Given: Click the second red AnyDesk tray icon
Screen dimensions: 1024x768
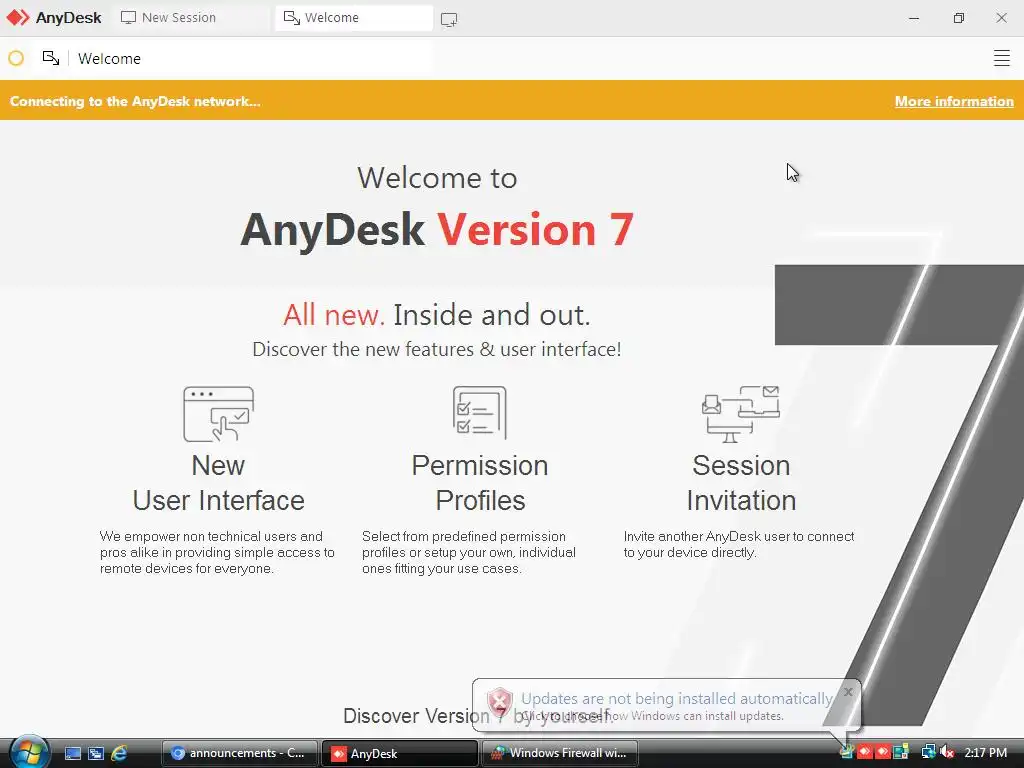Looking at the screenshot, I should (x=882, y=752).
